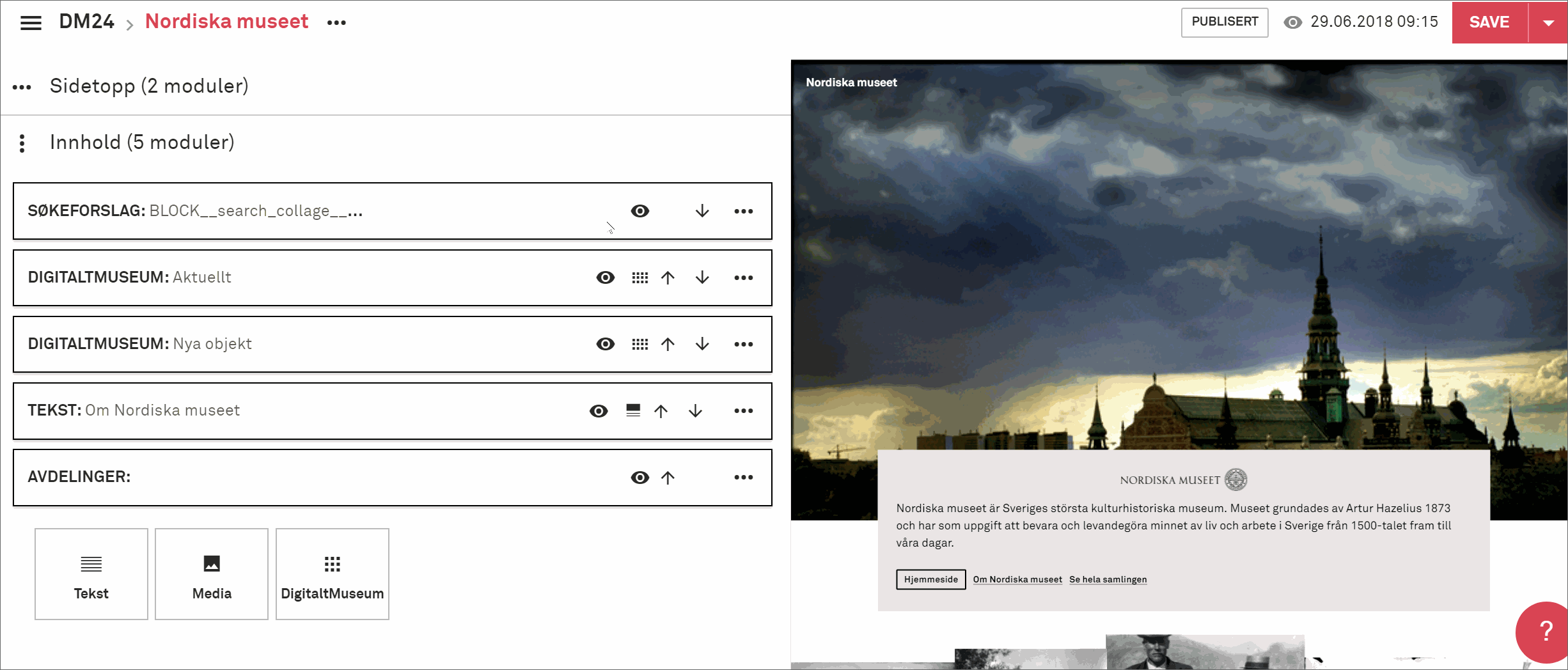
Task: Open layout icon on Om Nordiska museet
Action: (633, 410)
